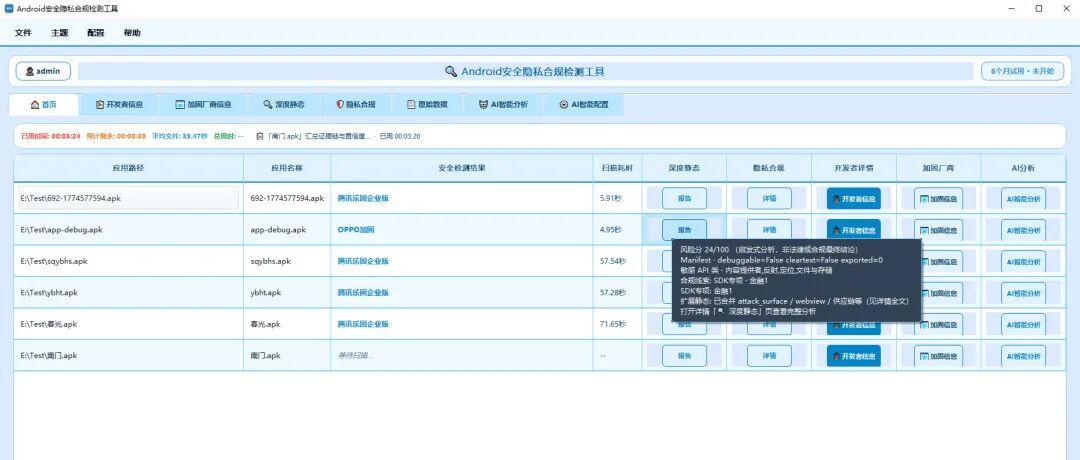This screenshot has height=460, width=1080.
Task: Switch to the 首页 tab
Action: click(43, 105)
